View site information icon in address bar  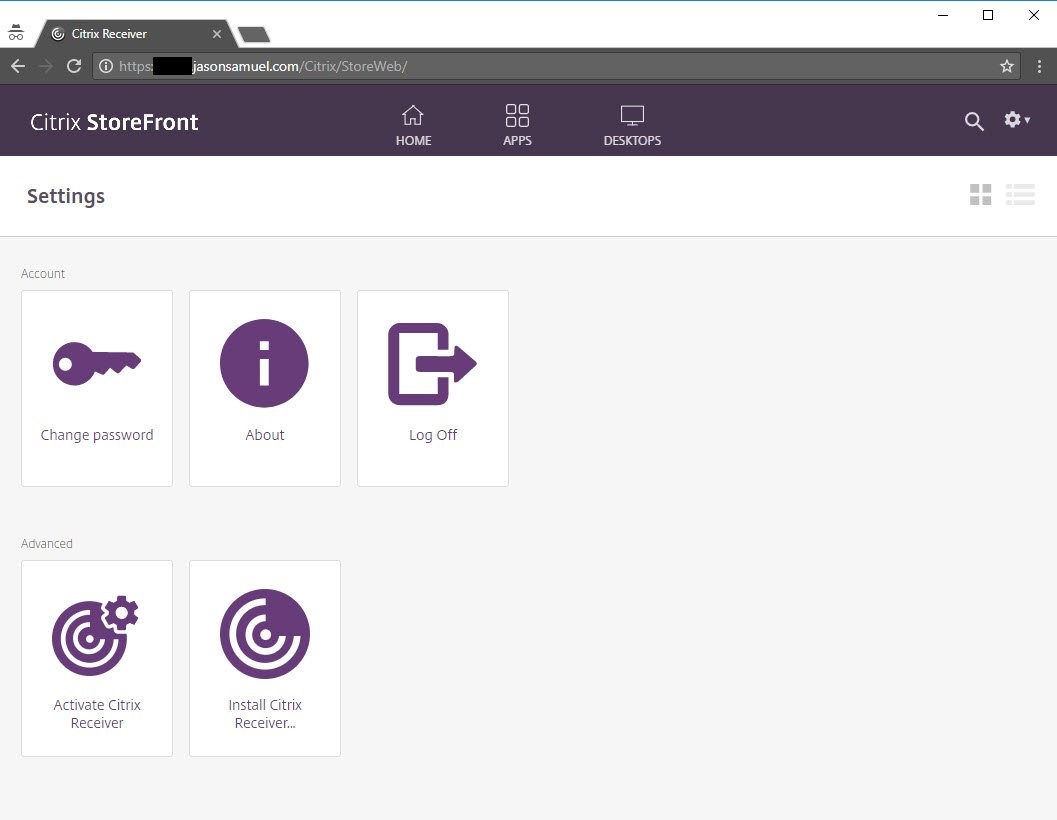pos(106,66)
